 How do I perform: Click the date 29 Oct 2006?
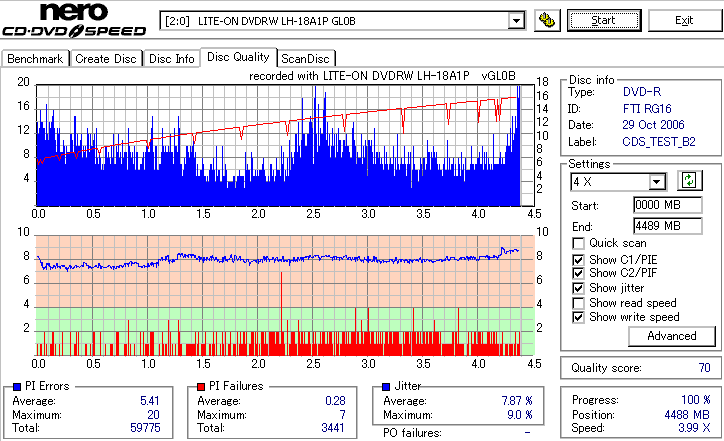click(x=653, y=125)
